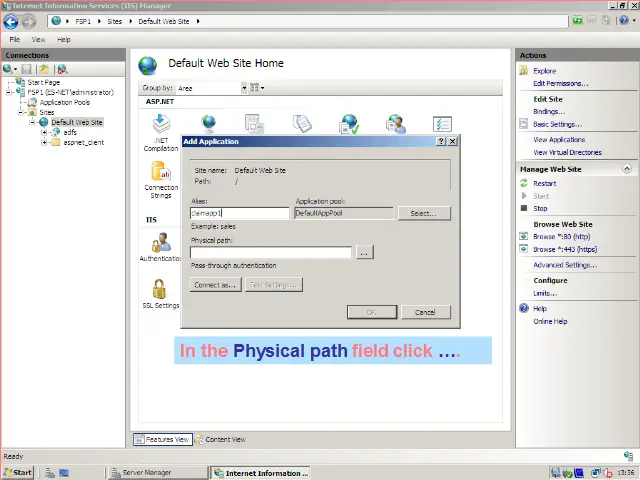The height and width of the screenshot is (480, 640).
Task: Open the globe with green checkmark feature icon
Action: pyautogui.click(x=349, y=124)
